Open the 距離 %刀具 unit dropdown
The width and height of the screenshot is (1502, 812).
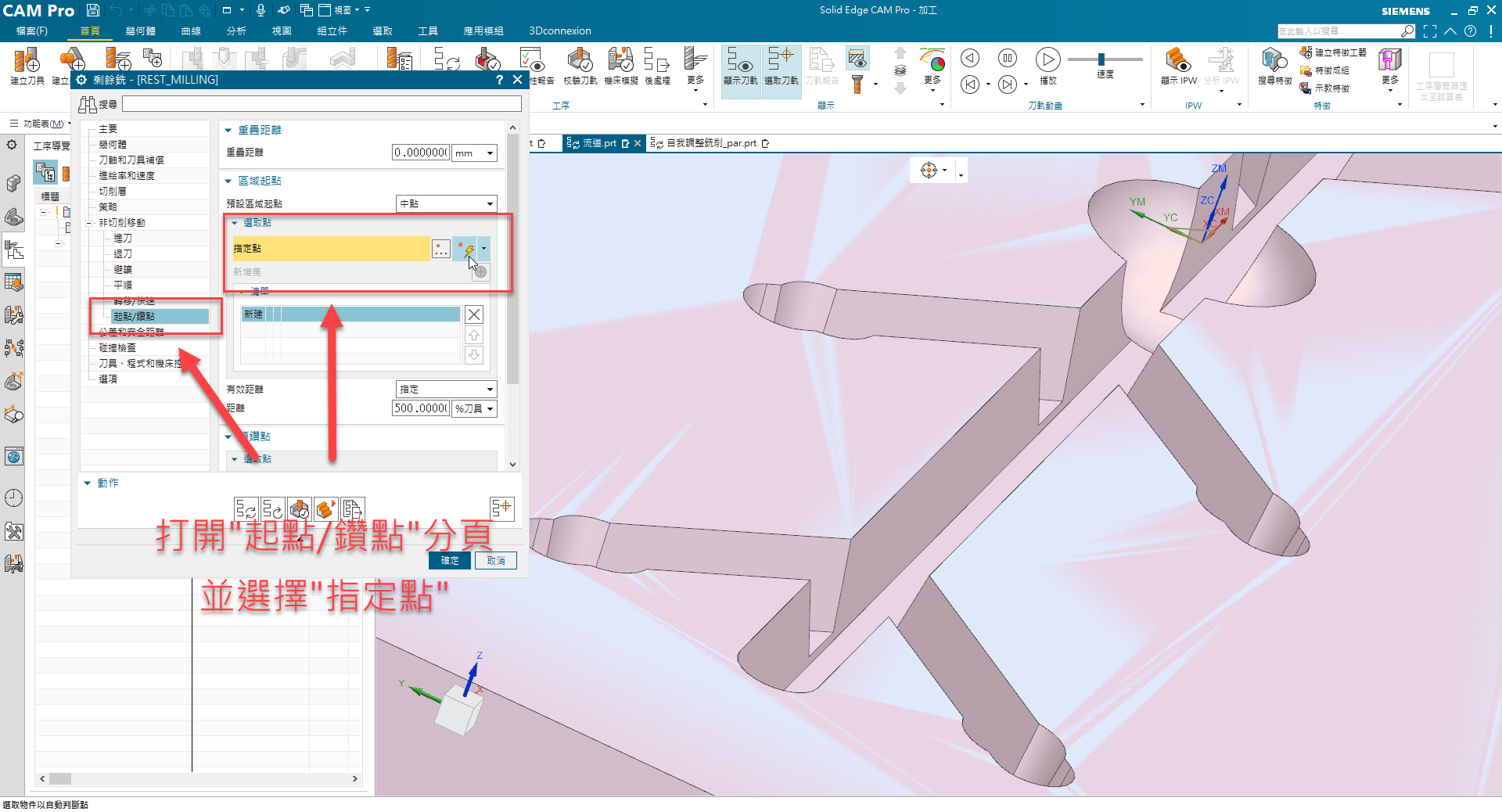click(475, 408)
